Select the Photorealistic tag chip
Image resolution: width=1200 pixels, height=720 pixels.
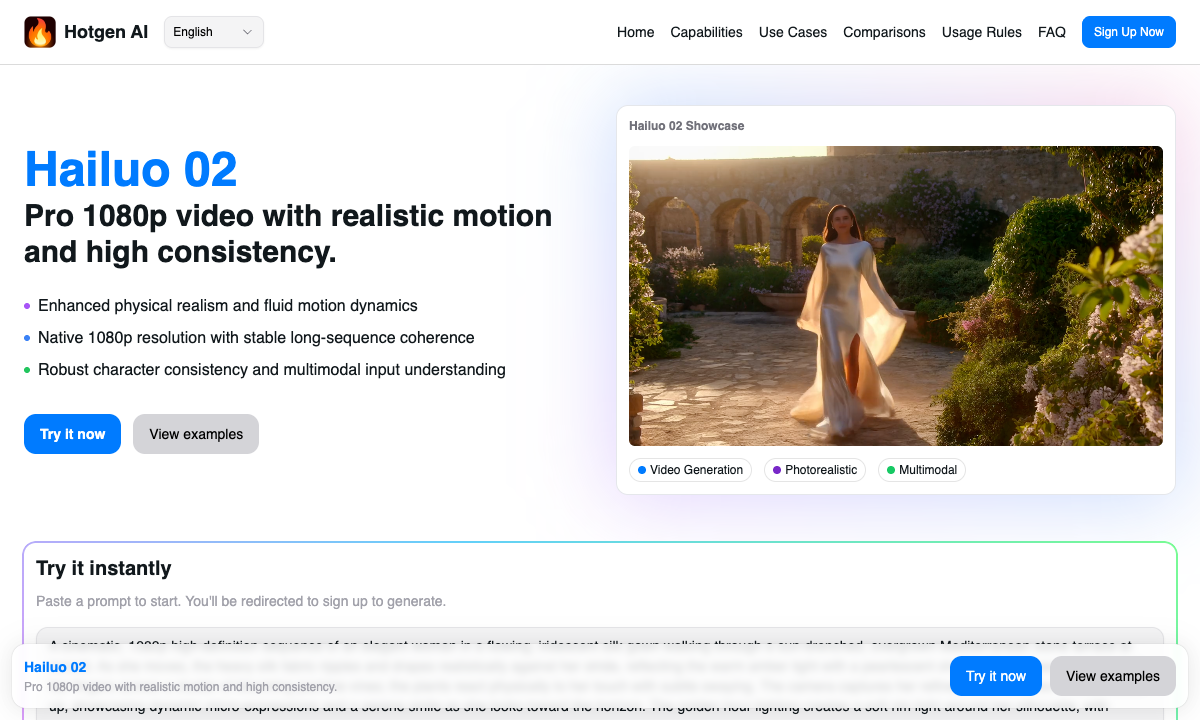[814, 470]
